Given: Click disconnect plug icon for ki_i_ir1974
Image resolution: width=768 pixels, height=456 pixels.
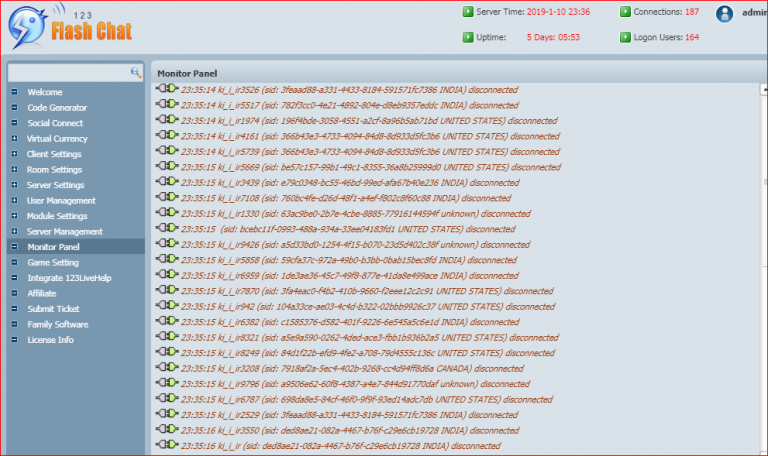Looking at the screenshot, I should pyautogui.click(x=167, y=120).
